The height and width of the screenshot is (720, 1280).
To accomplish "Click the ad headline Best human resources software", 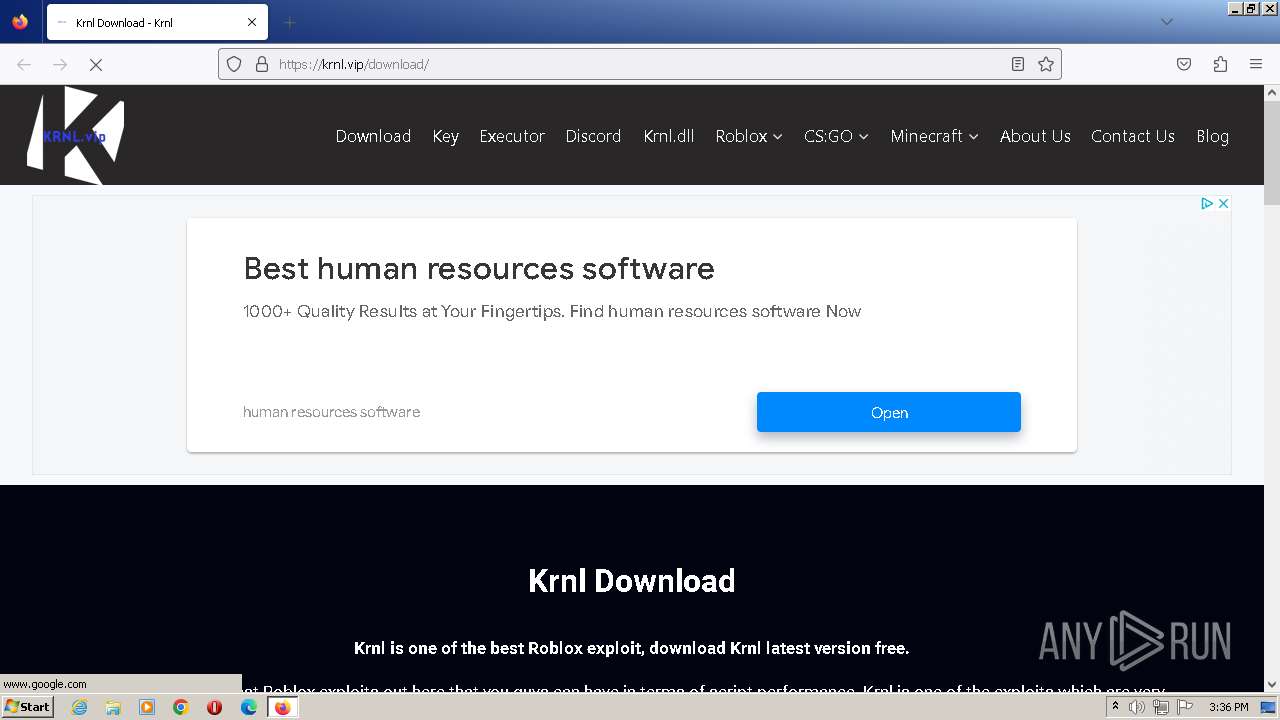I will 479,268.
